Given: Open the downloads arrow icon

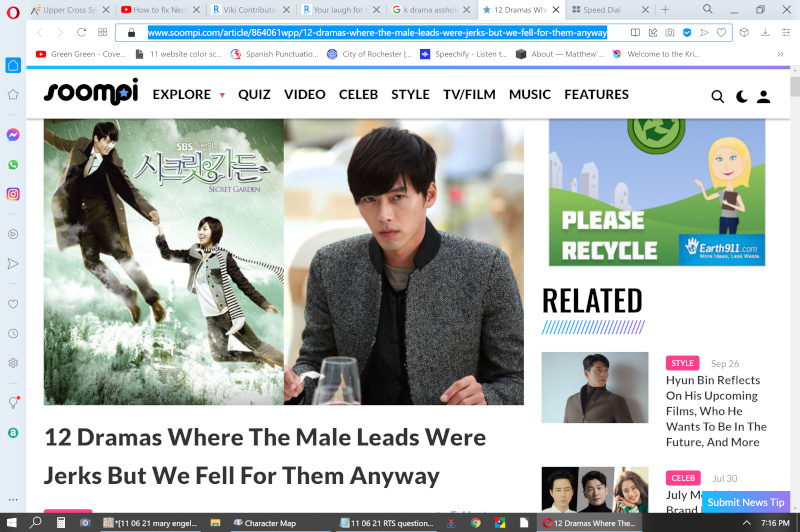Looking at the screenshot, I should pos(765,33).
